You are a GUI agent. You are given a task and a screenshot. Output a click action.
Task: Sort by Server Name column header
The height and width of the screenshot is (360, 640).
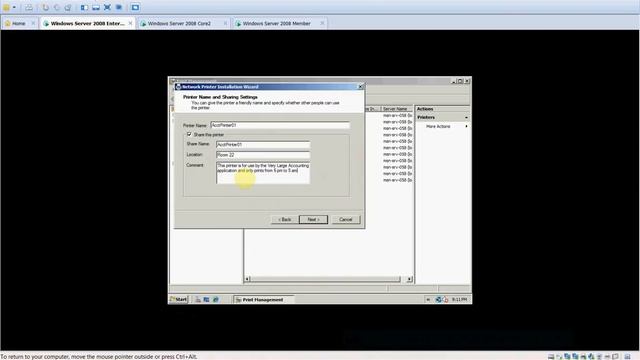[396, 109]
